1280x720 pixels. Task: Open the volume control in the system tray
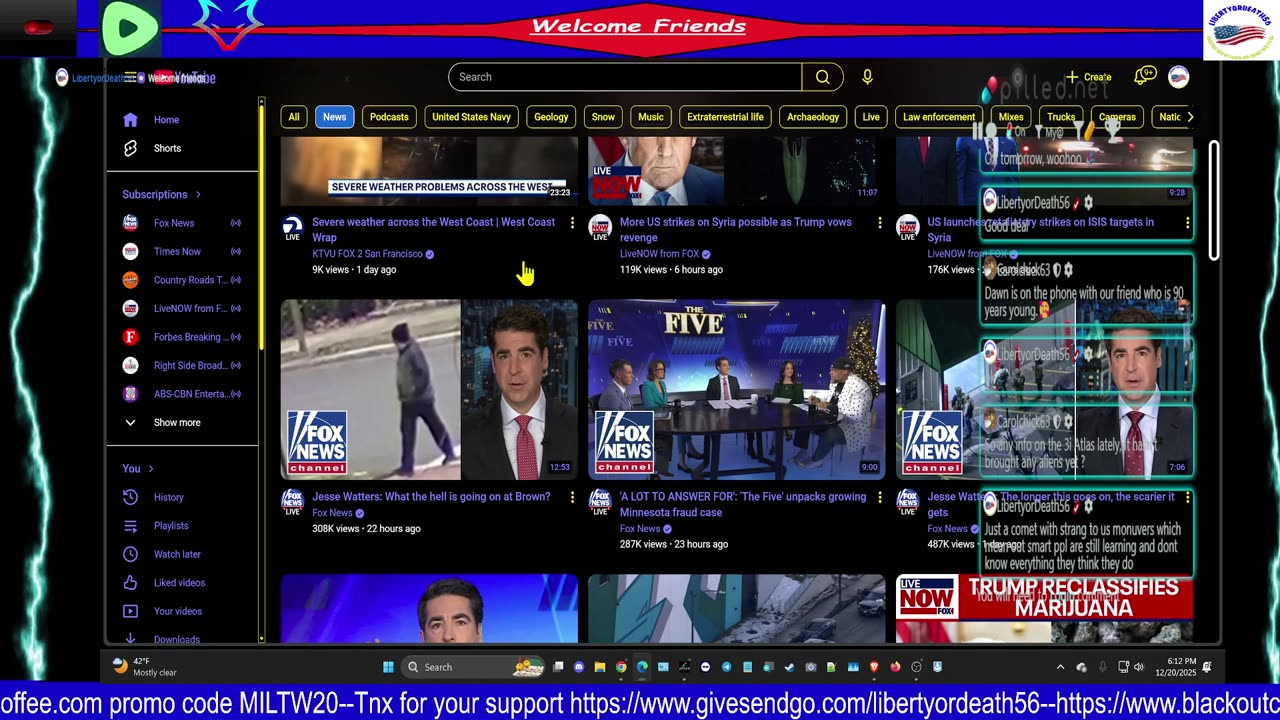pos(1140,667)
